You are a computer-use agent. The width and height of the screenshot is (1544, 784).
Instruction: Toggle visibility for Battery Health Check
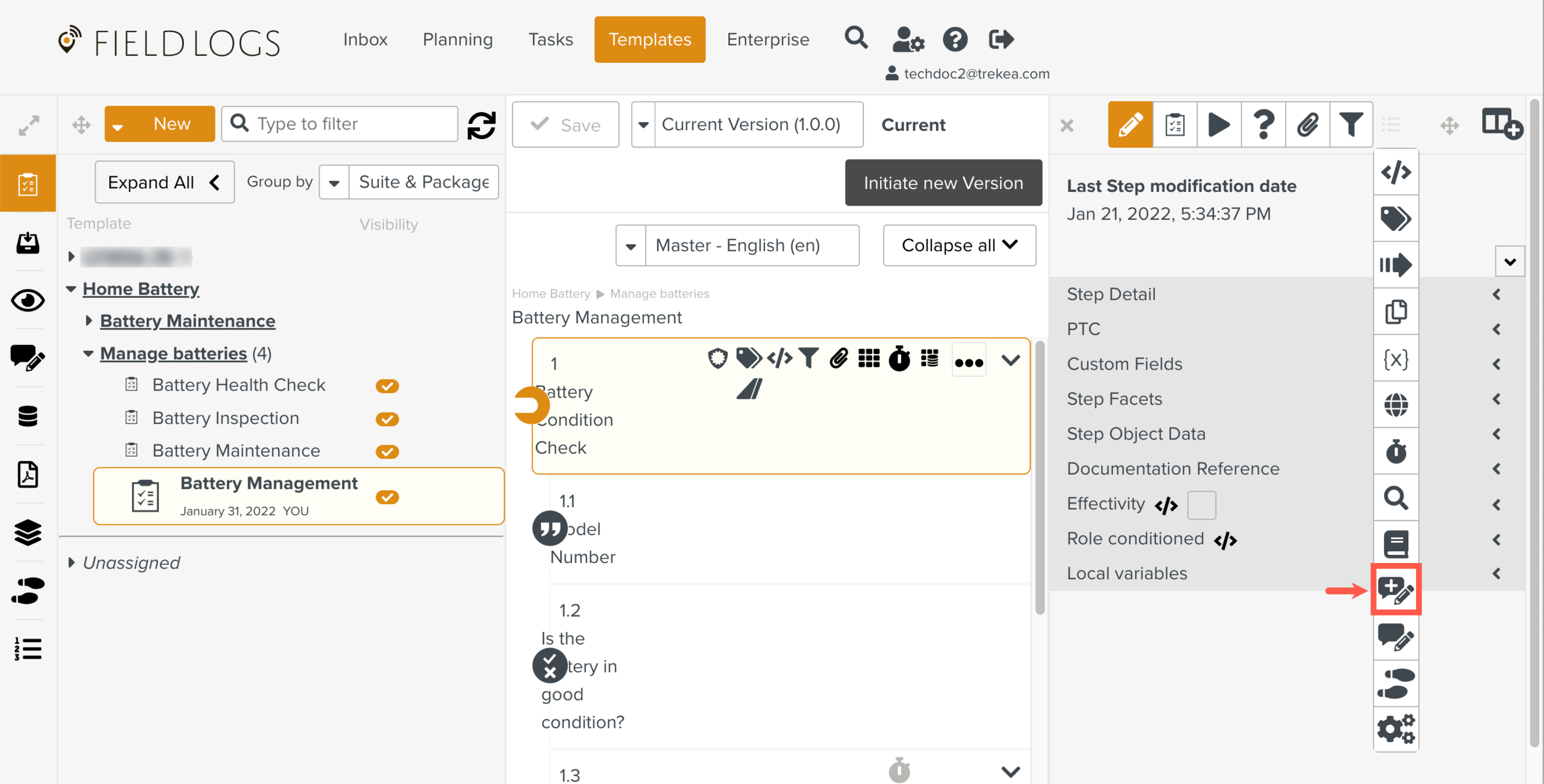click(x=387, y=385)
